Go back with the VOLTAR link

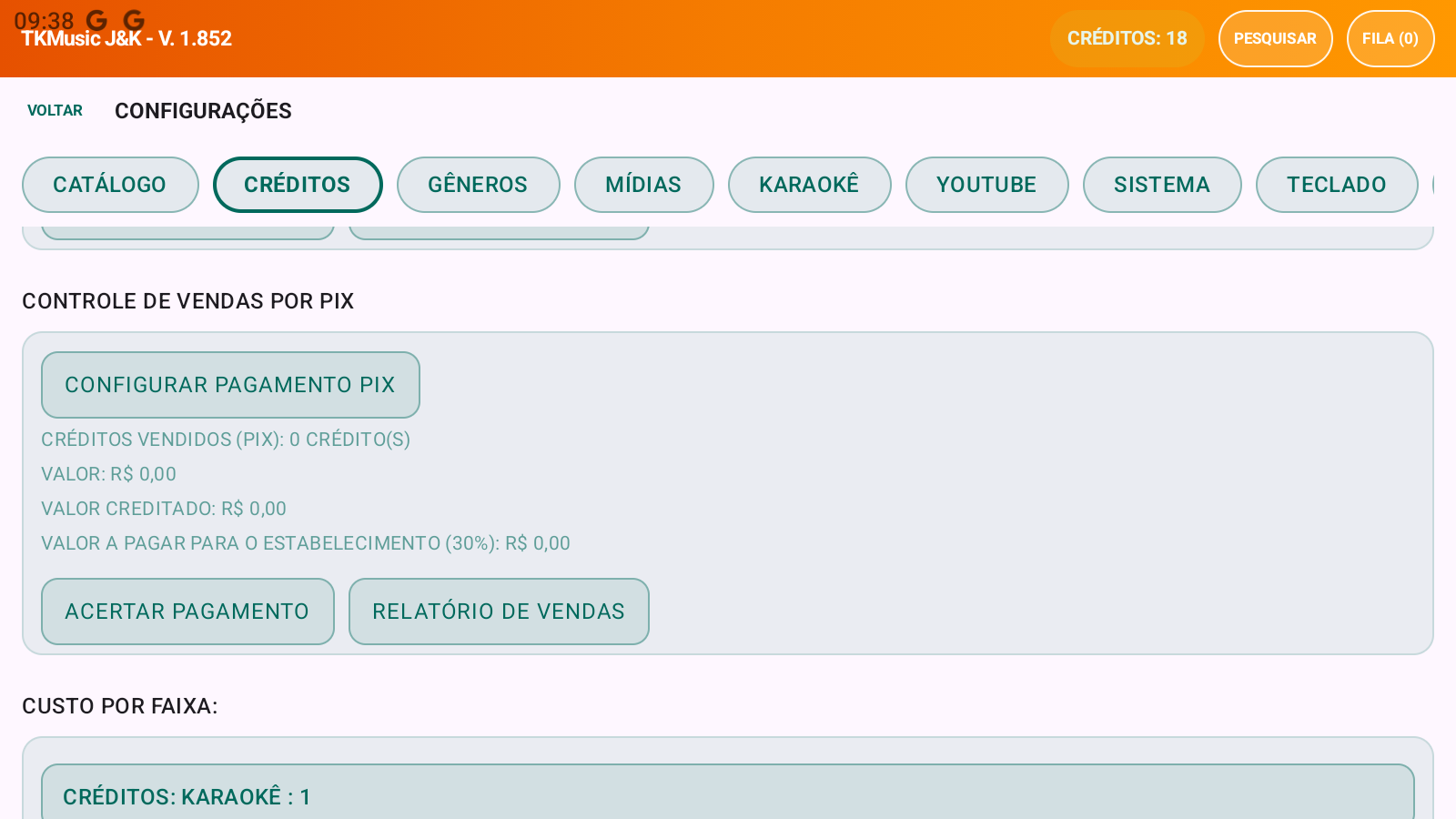[x=55, y=110]
